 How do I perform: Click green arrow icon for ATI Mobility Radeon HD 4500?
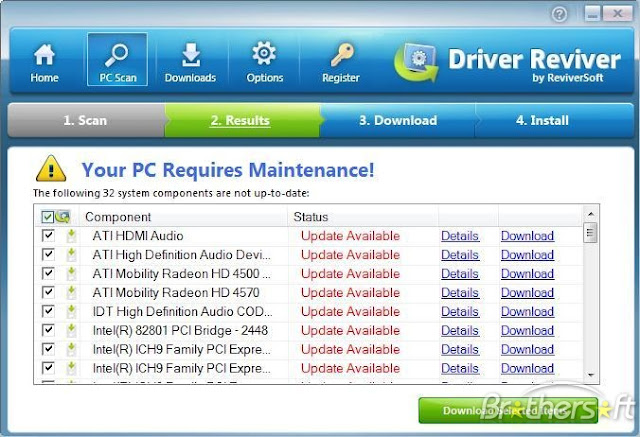click(71, 274)
